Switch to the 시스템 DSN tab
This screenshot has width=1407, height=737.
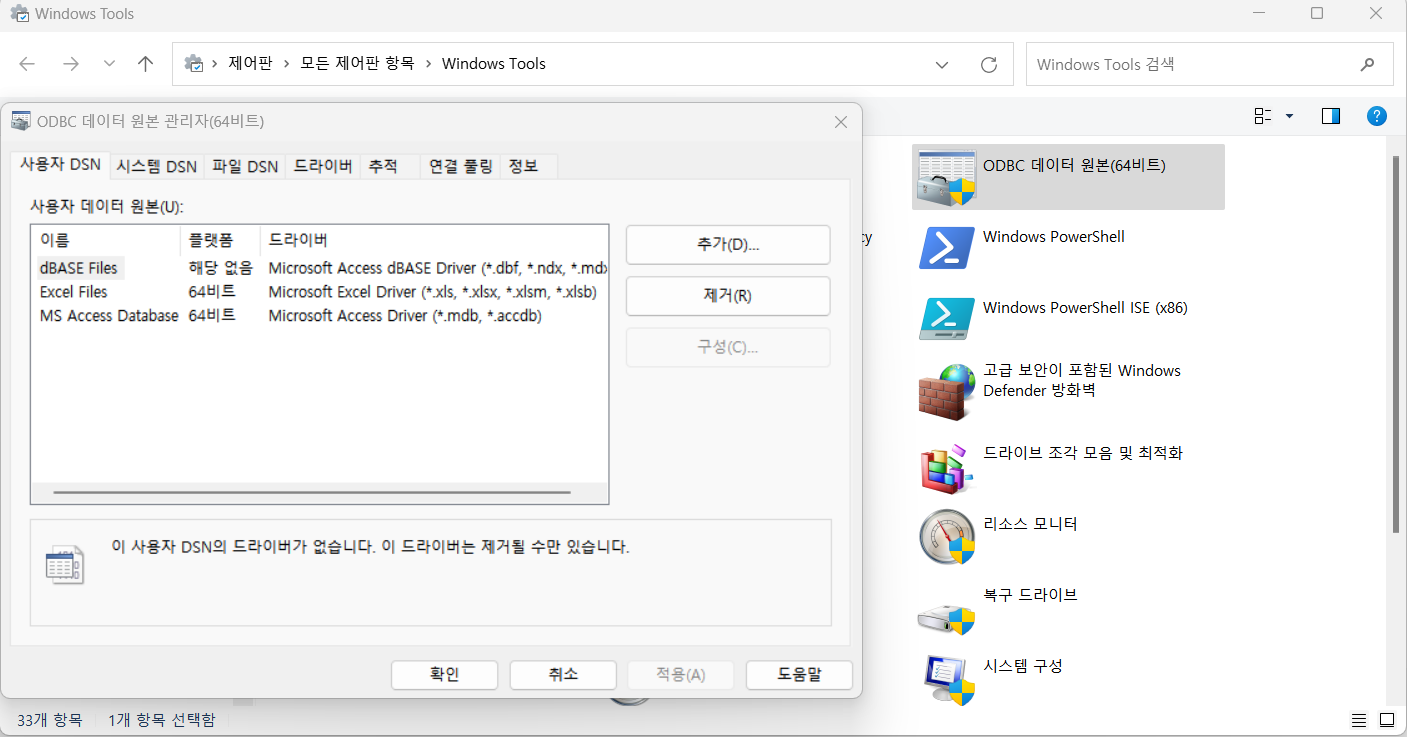click(x=156, y=167)
